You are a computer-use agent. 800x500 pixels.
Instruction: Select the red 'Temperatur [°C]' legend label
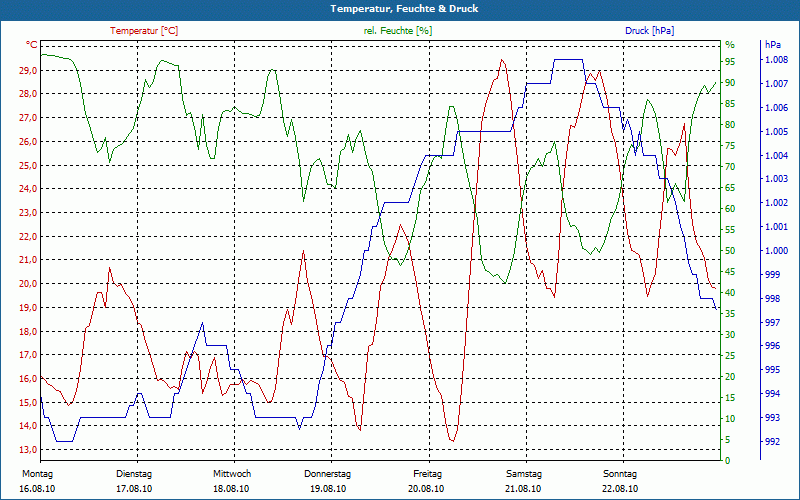point(144,31)
